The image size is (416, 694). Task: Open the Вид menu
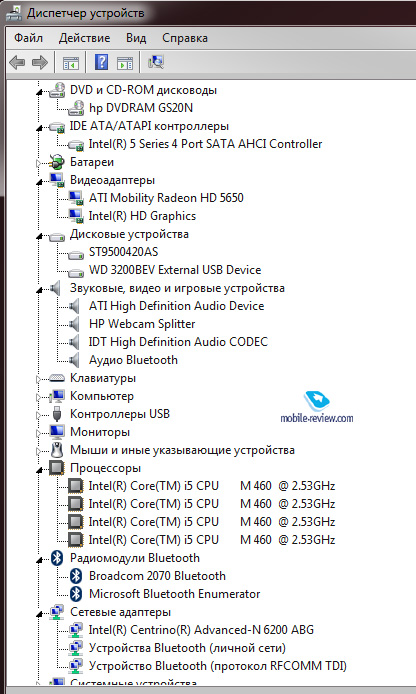136,38
